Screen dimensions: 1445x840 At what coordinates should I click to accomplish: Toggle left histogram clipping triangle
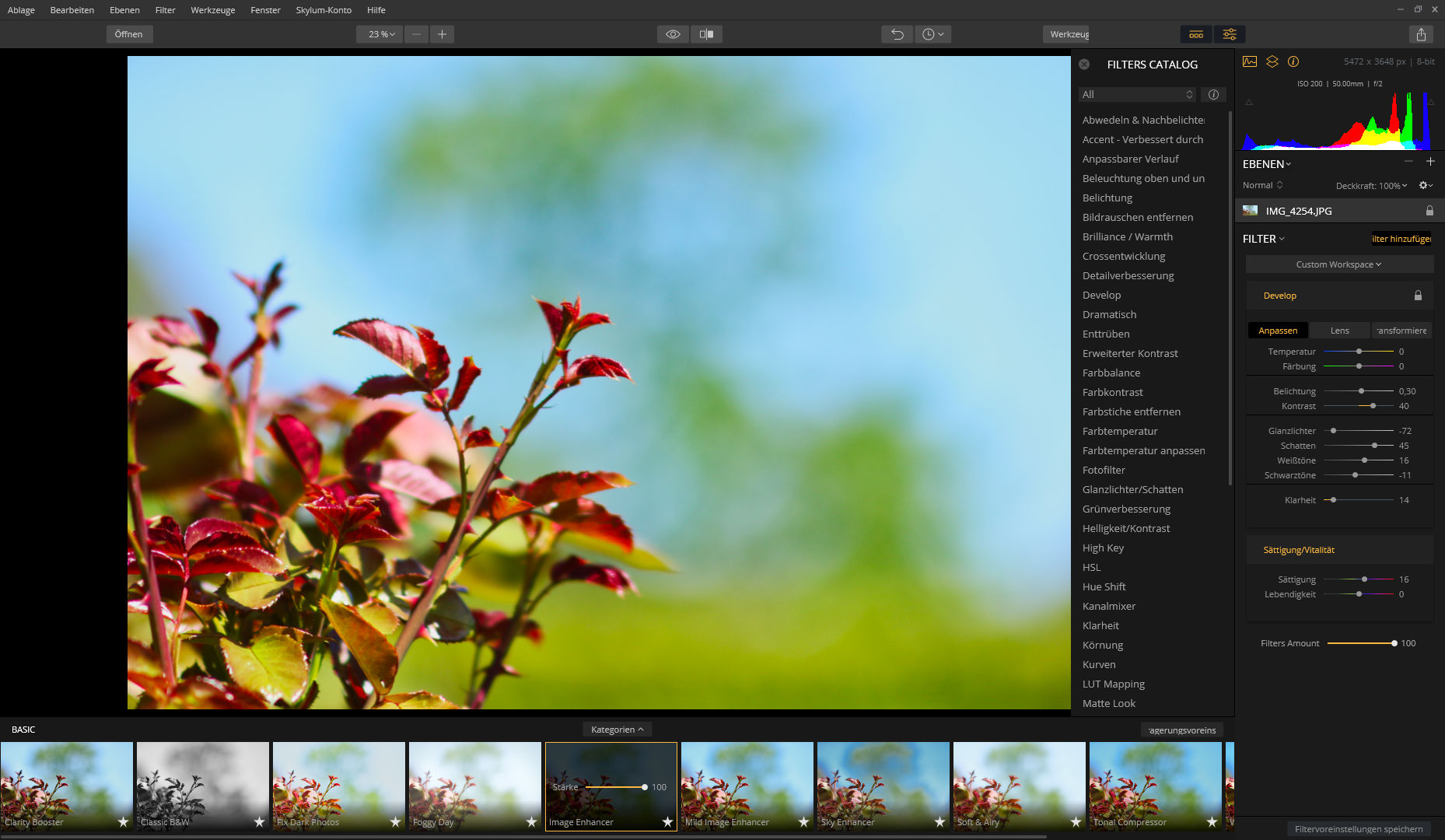coord(1249,102)
